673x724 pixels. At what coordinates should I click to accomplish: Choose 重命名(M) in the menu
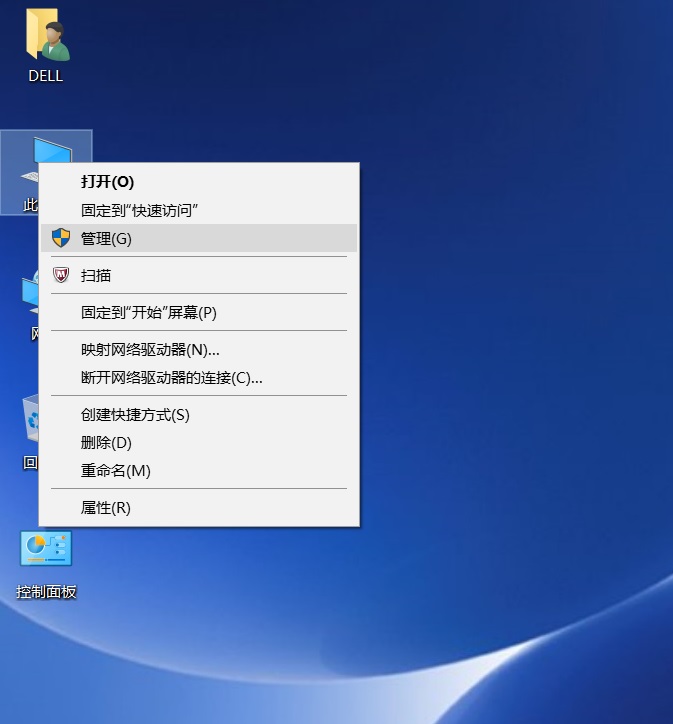pyautogui.click(x=199, y=471)
